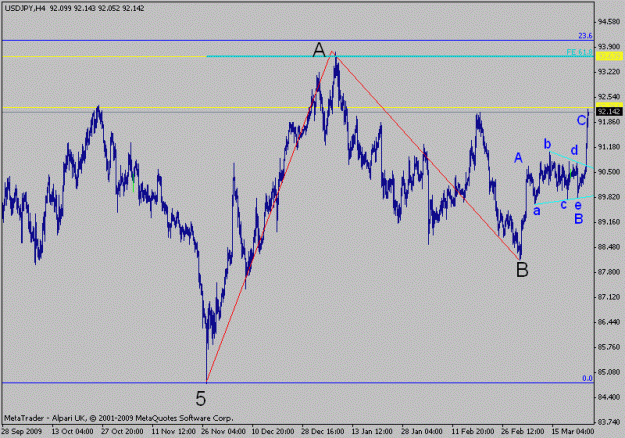Click the 93.900 price axis label
The image size is (625, 438).
click(x=609, y=47)
